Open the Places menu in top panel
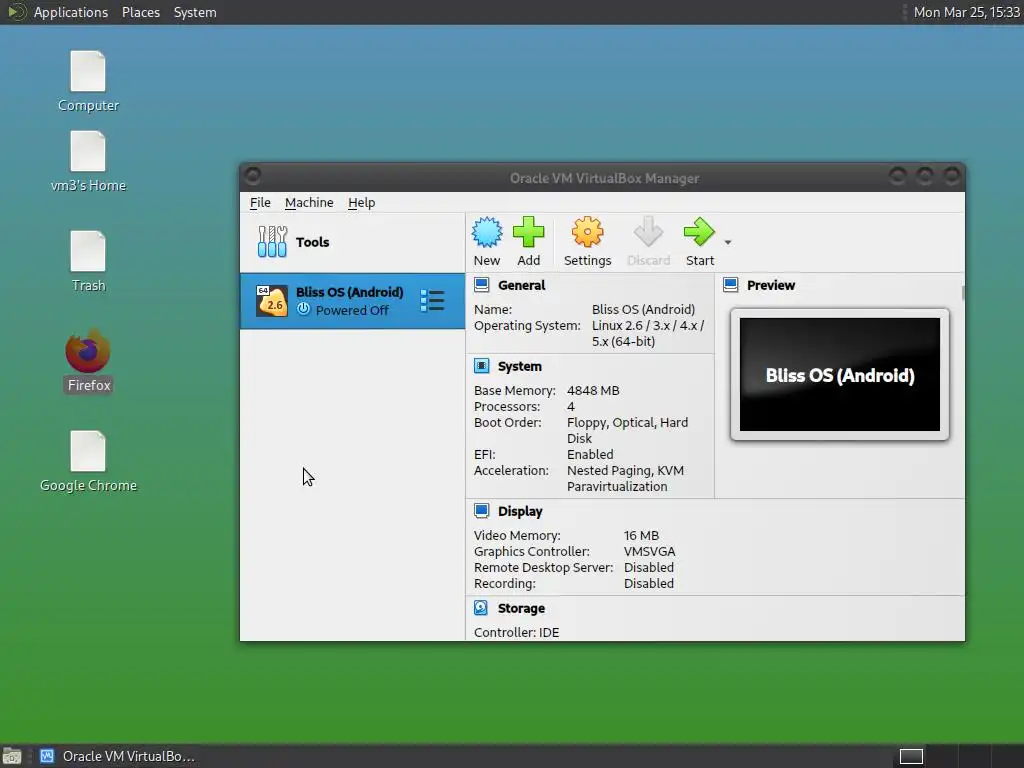 pos(140,12)
